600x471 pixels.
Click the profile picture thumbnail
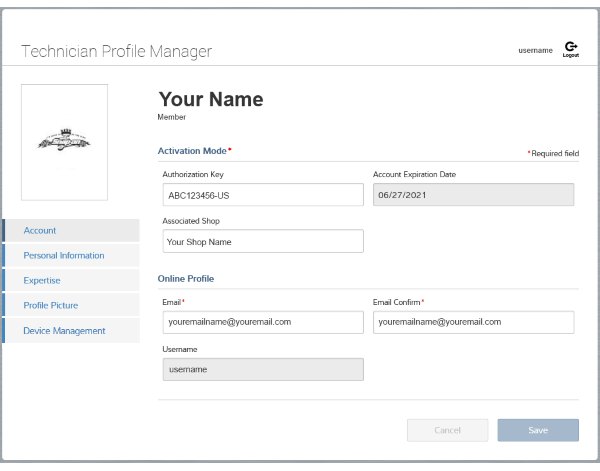click(64, 142)
